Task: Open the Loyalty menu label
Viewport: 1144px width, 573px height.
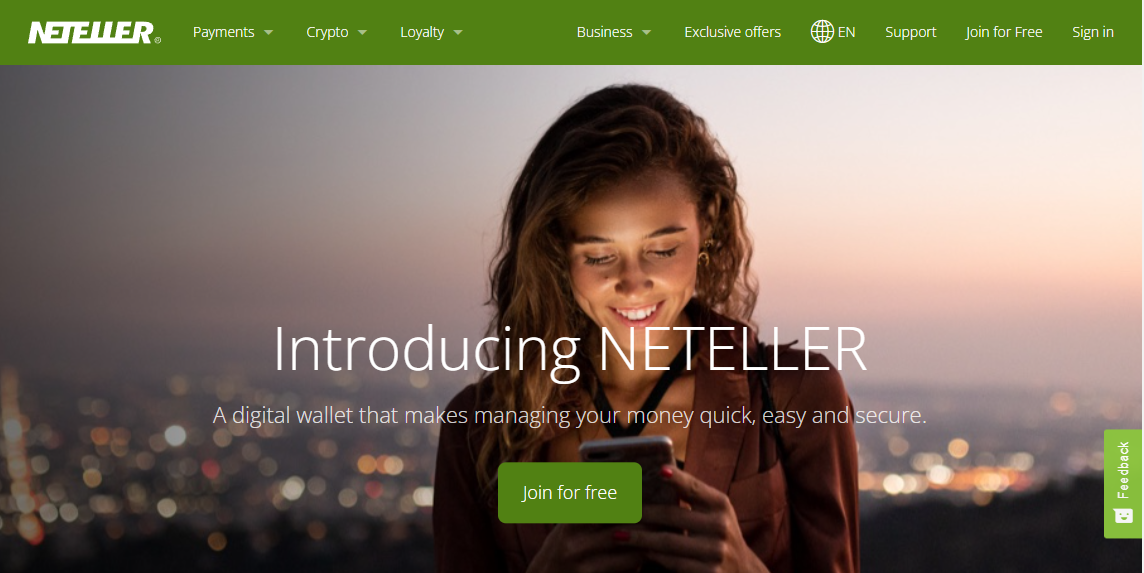Action: coord(422,32)
